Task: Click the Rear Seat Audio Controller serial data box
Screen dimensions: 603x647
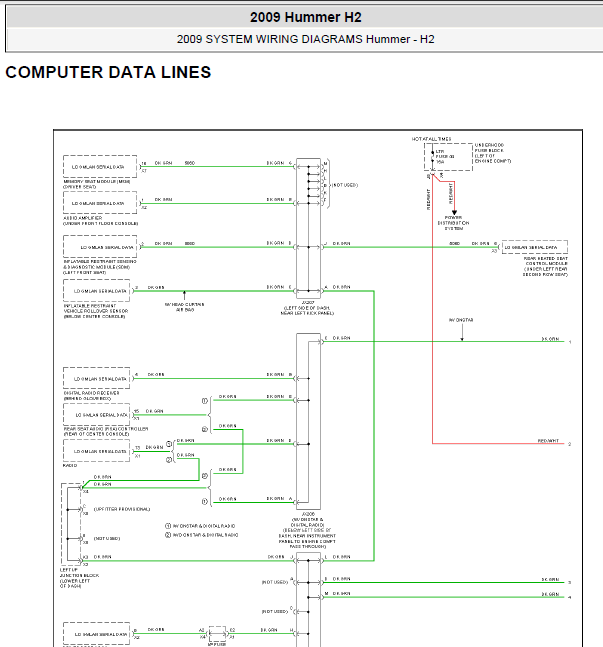Action: click(x=97, y=414)
